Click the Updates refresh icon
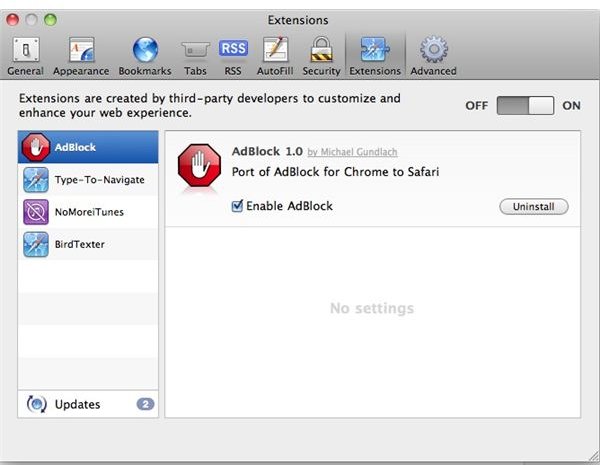This screenshot has width=600, height=465. pyautogui.click(x=36, y=404)
